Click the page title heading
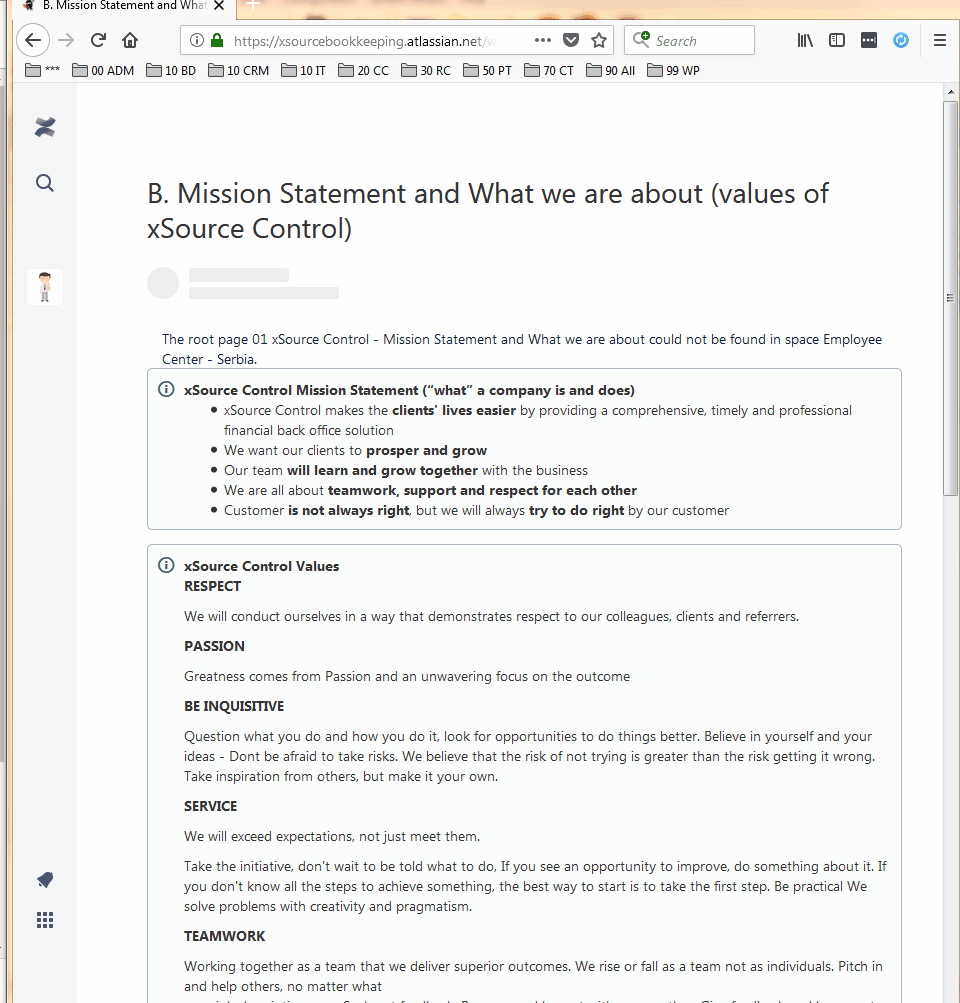 [488, 211]
